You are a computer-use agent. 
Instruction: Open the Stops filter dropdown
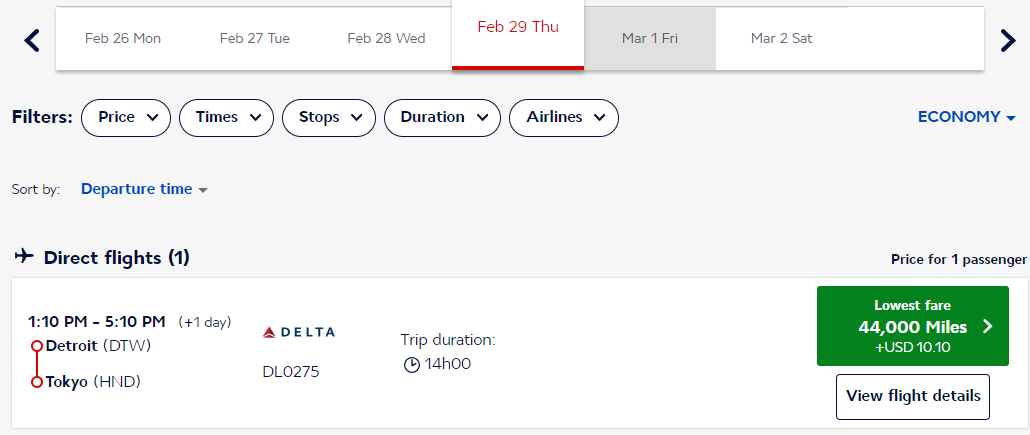(x=329, y=117)
